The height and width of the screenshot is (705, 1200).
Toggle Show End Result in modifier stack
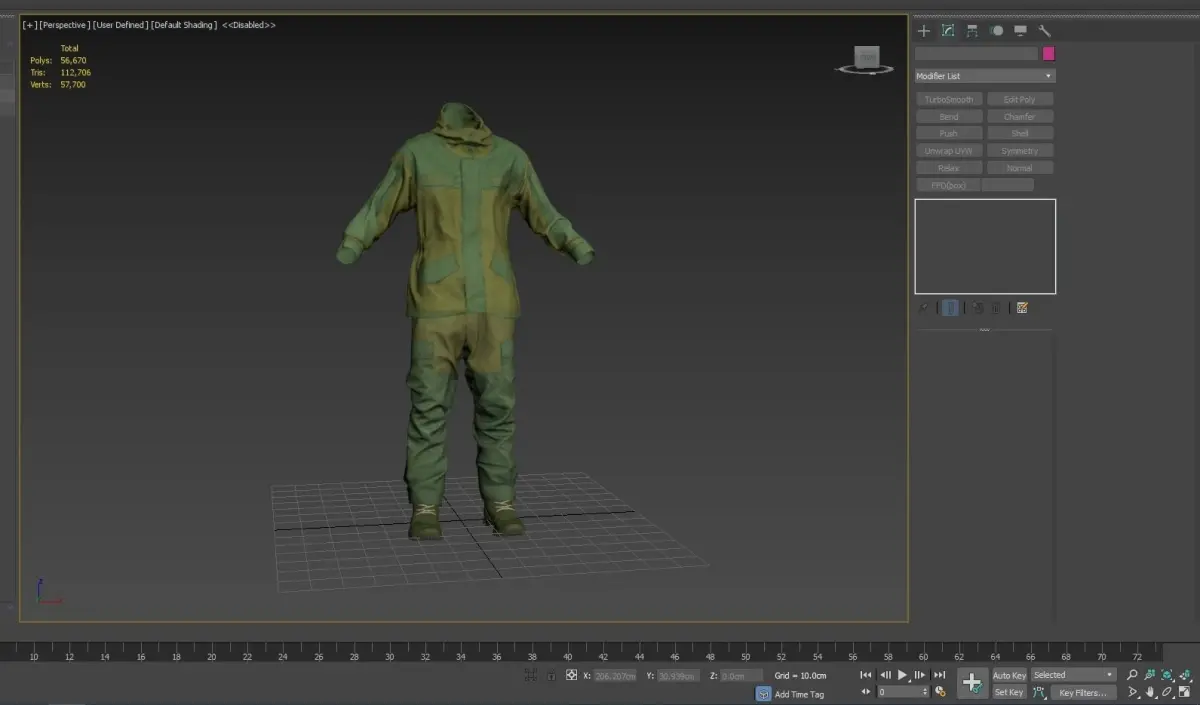[951, 308]
